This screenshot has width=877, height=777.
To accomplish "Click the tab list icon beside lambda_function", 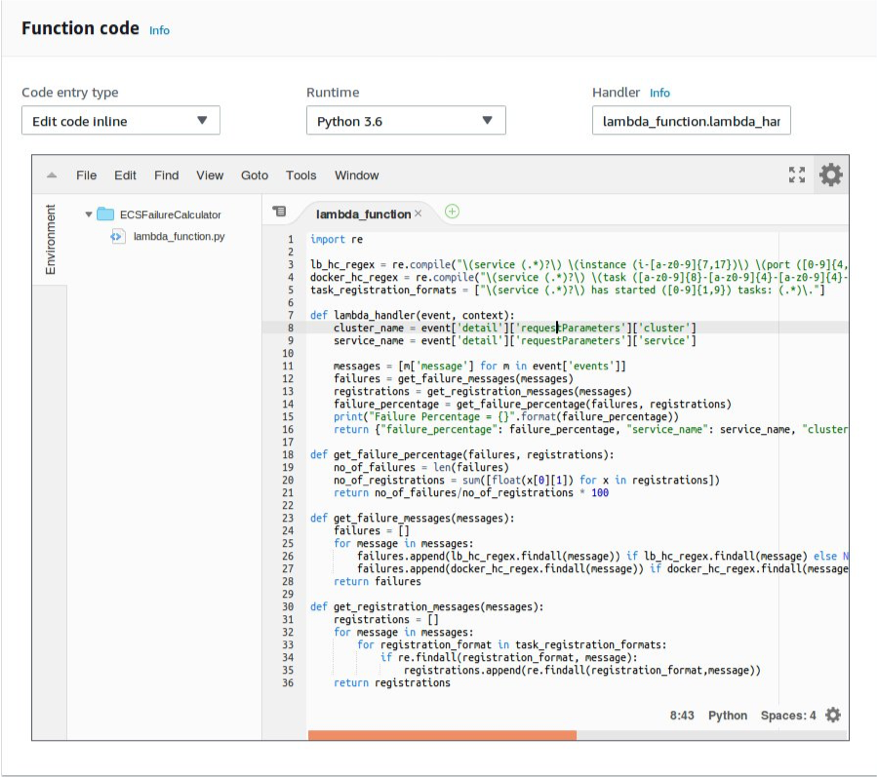I will click(279, 212).
